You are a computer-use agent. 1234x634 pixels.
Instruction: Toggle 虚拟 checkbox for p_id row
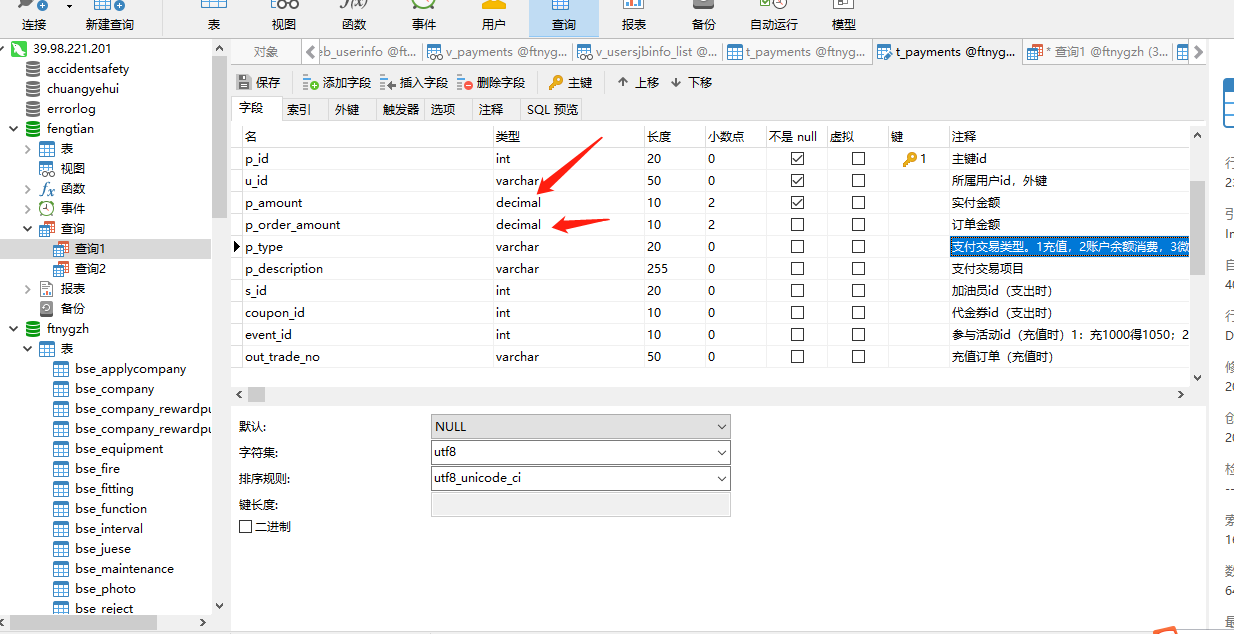[x=857, y=159]
